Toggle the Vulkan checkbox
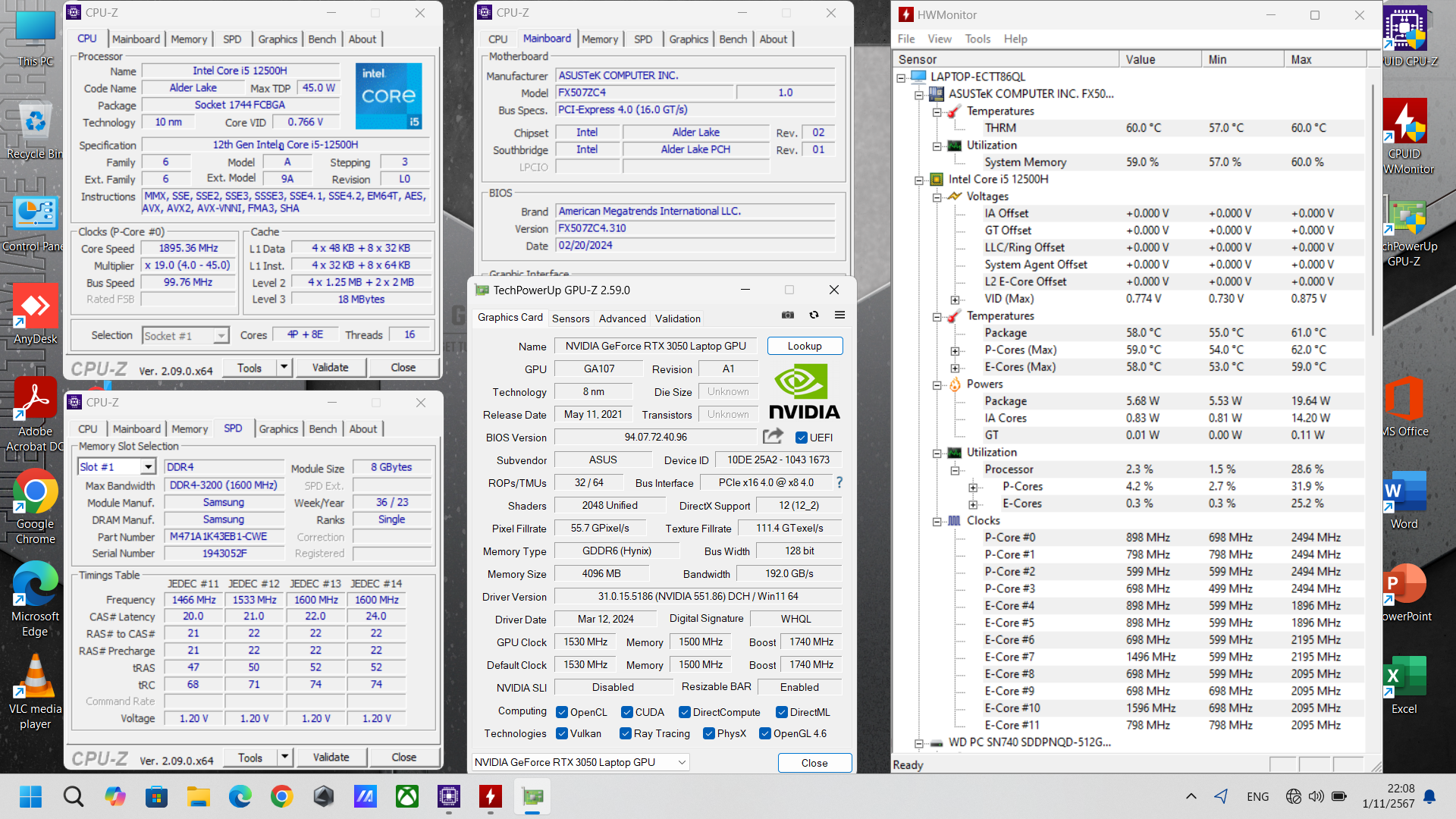 562,733
